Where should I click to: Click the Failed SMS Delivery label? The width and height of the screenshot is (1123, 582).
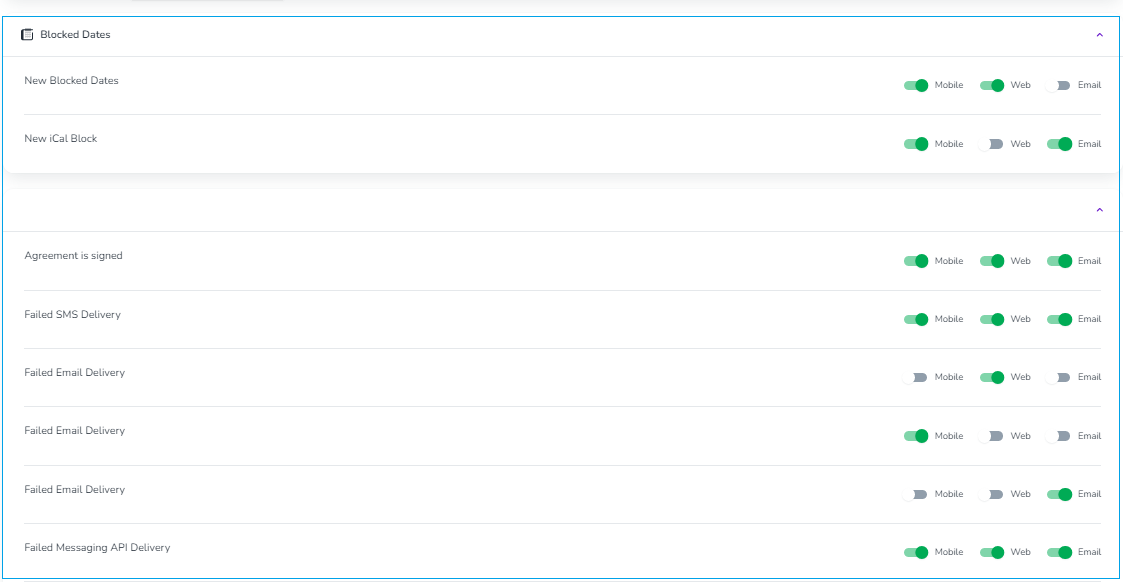pyautogui.click(x=72, y=314)
